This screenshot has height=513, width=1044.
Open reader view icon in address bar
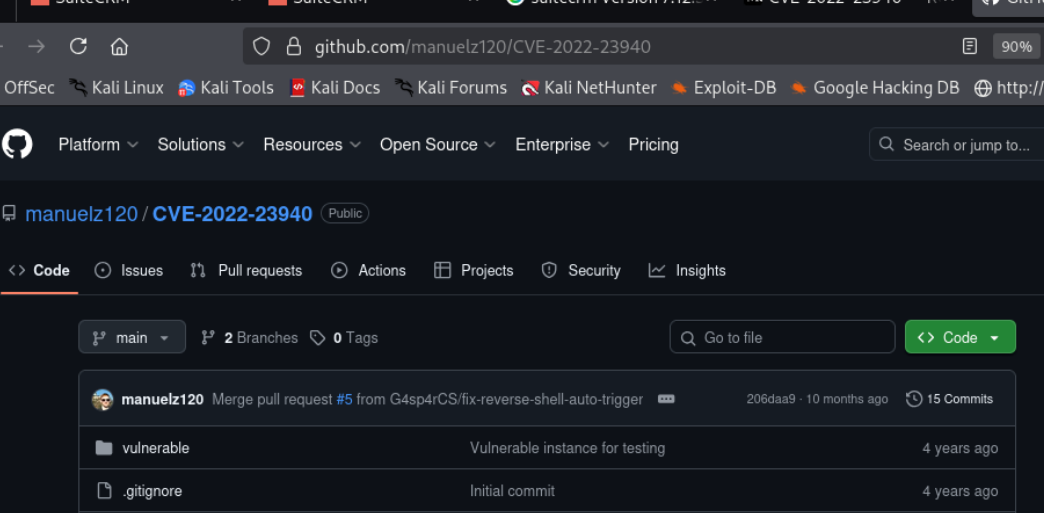tap(968, 47)
